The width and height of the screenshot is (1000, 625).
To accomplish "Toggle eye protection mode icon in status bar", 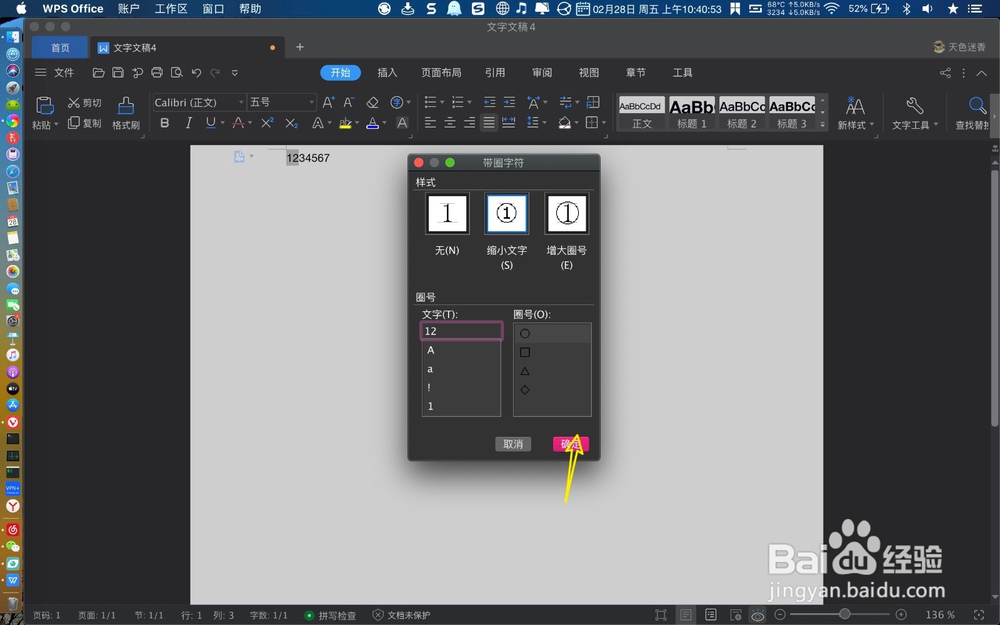I will 758,615.
